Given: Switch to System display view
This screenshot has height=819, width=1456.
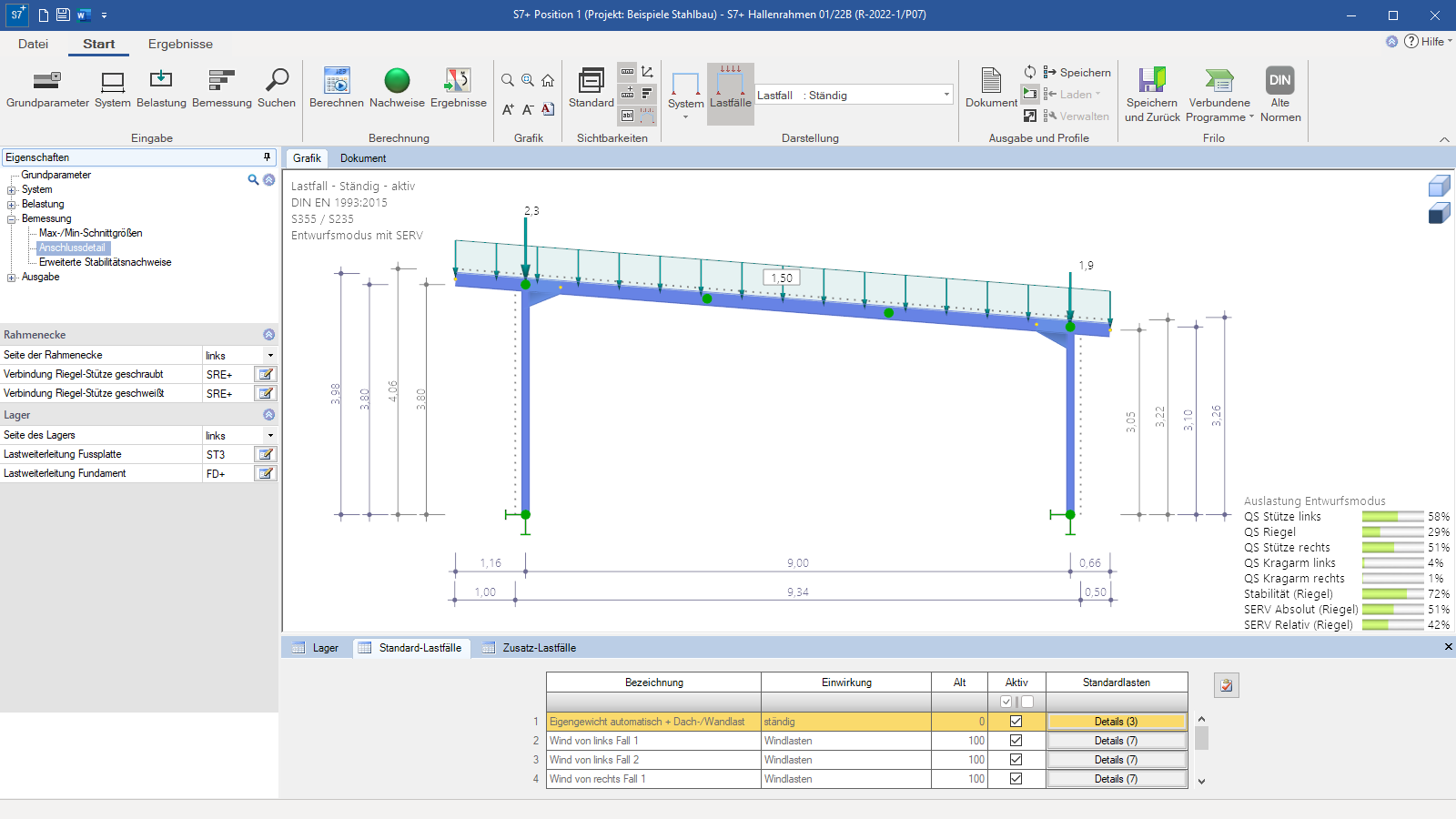Looking at the screenshot, I should (685, 94).
